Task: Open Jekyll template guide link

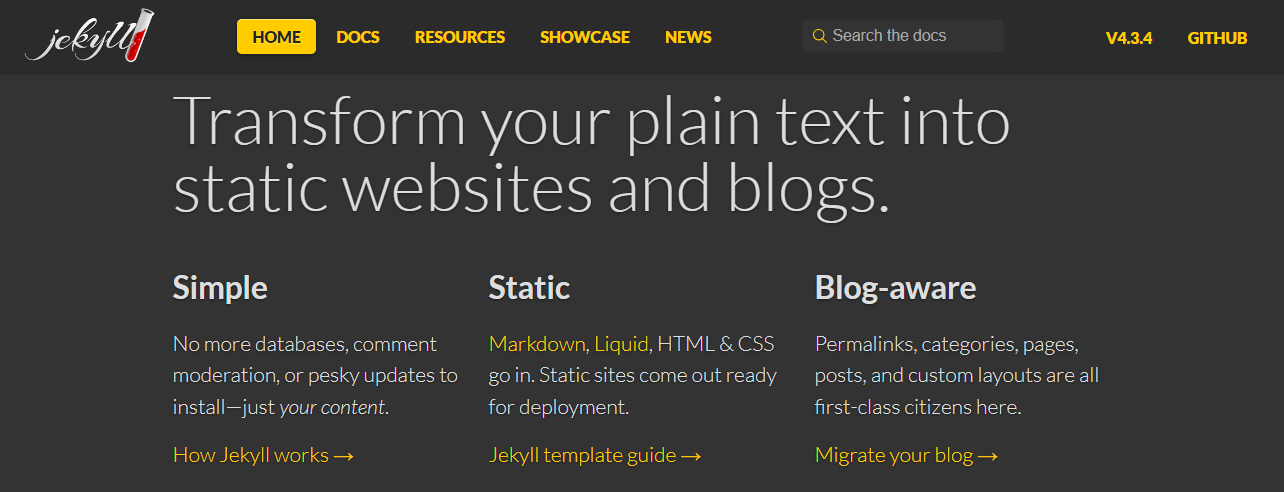Action: click(595, 455)
